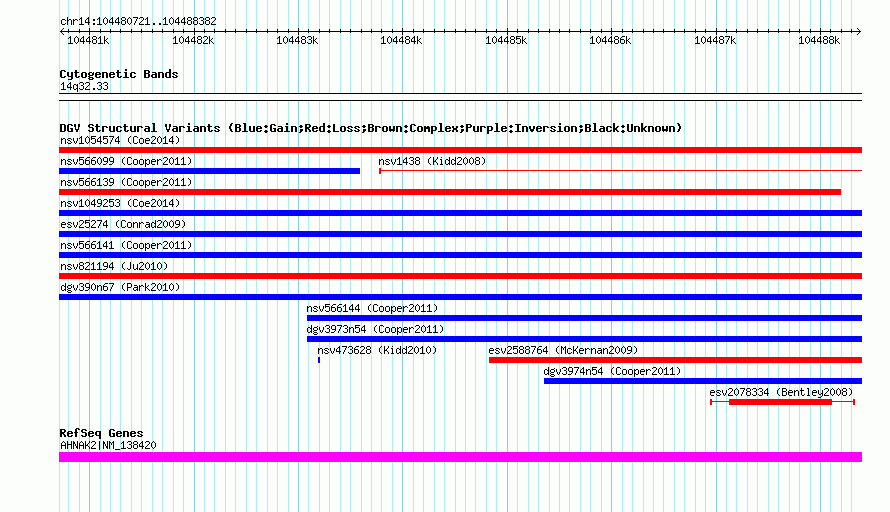Click the red nsv821194 loss bar
This screenshot has height=512, width=890.
coord(460,276)
